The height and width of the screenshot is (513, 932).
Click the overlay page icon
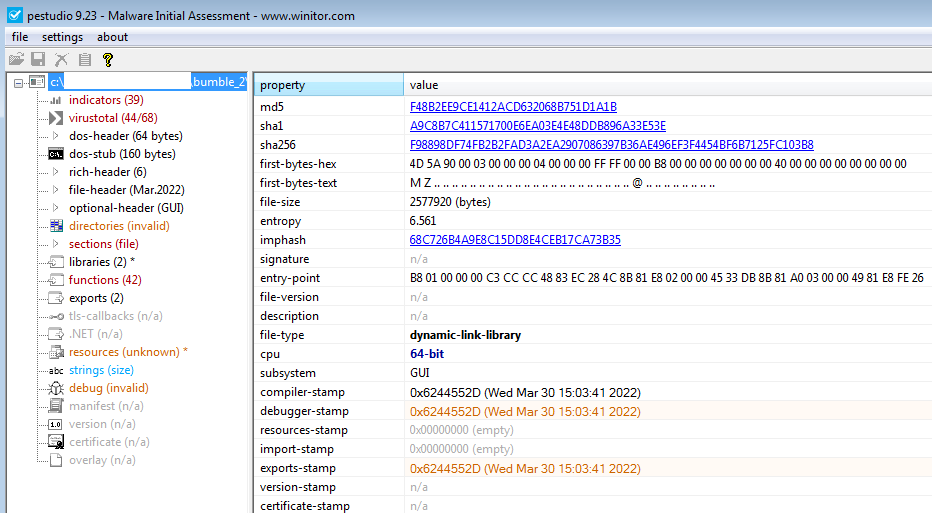pos(56,460)
